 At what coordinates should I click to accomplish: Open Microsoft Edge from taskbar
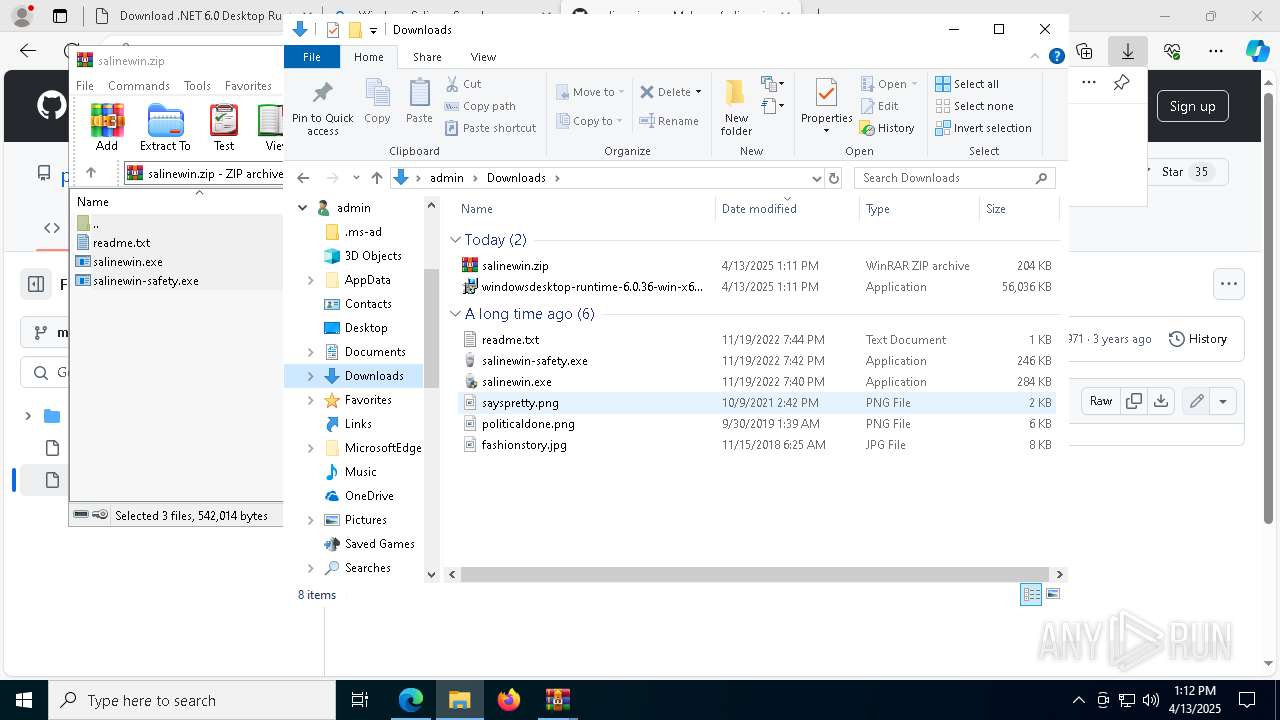click(x=411, y=700)
